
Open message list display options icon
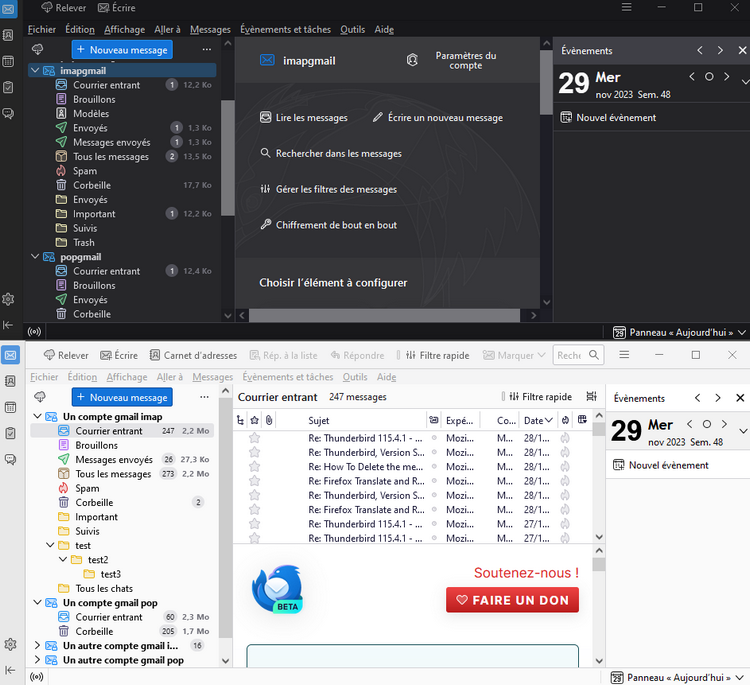592,397
